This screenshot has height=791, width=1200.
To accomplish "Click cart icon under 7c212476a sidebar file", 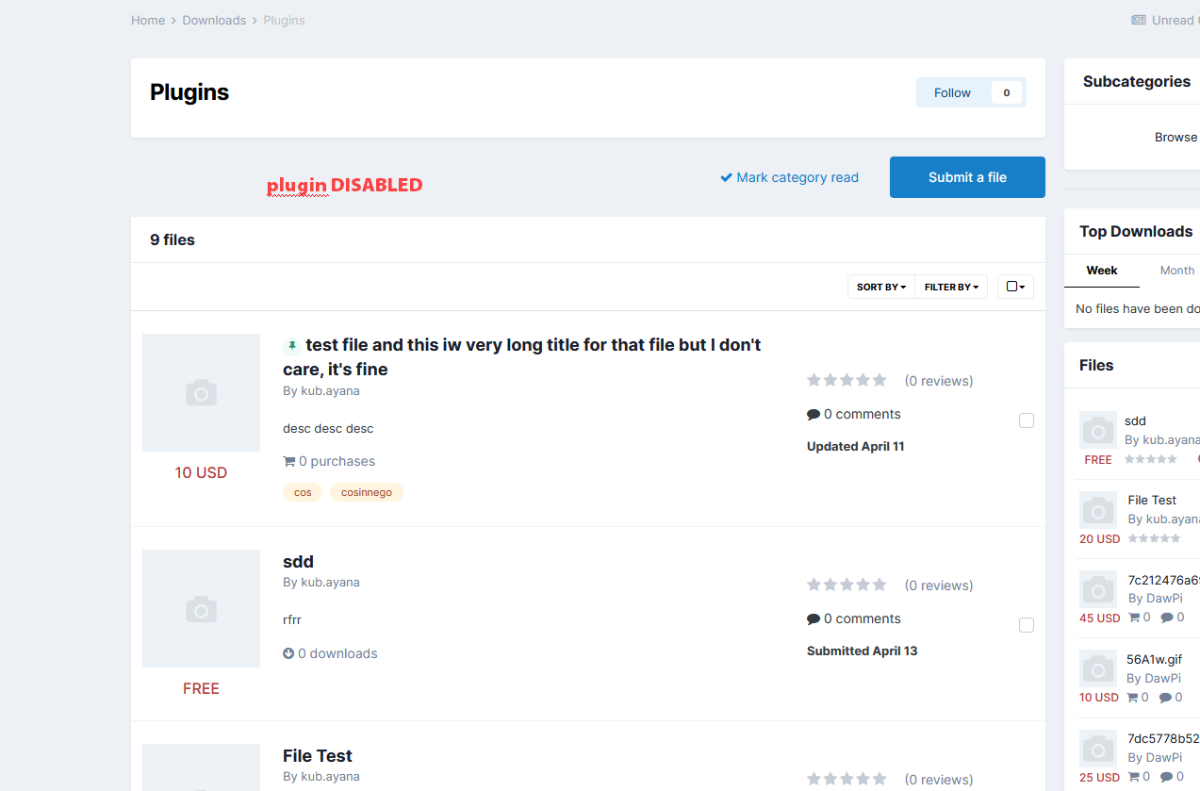I will coord(1134,618).
